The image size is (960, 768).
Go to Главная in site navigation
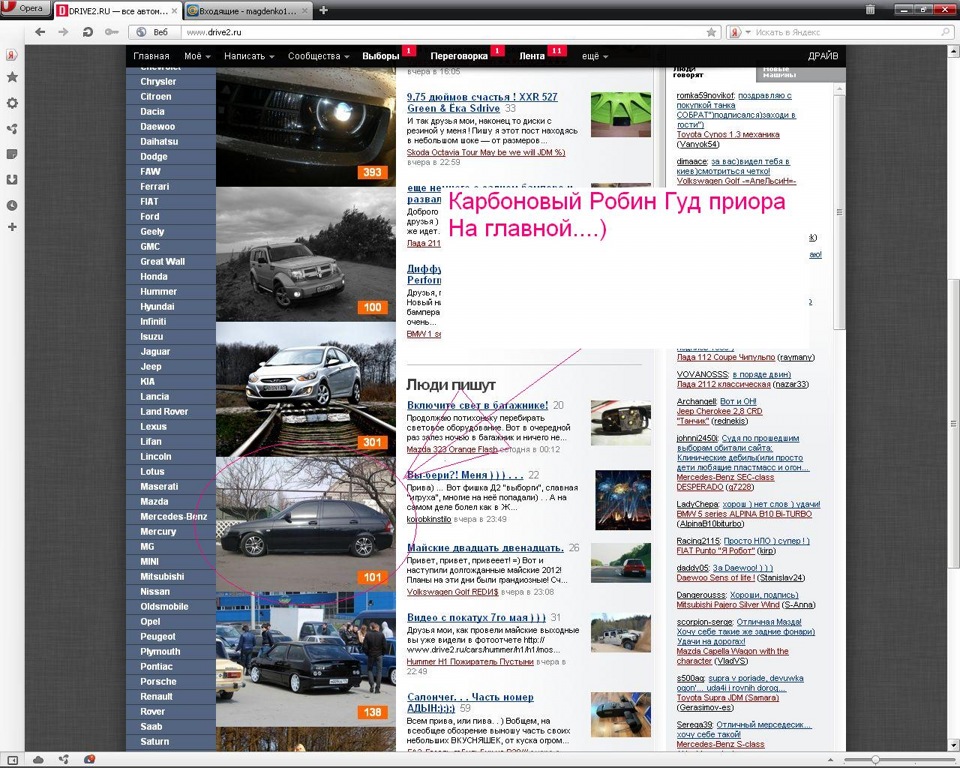151,56
